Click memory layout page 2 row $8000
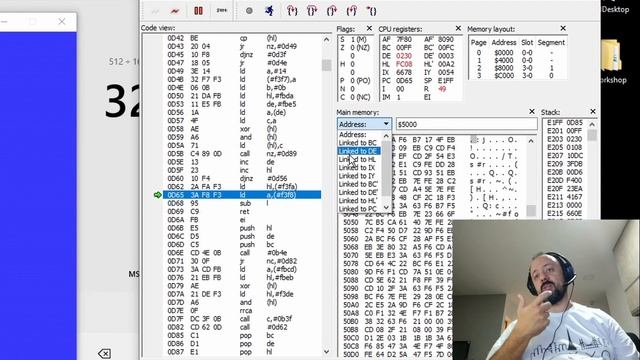This screenshot has width=640, height=360. click(517, 68)
